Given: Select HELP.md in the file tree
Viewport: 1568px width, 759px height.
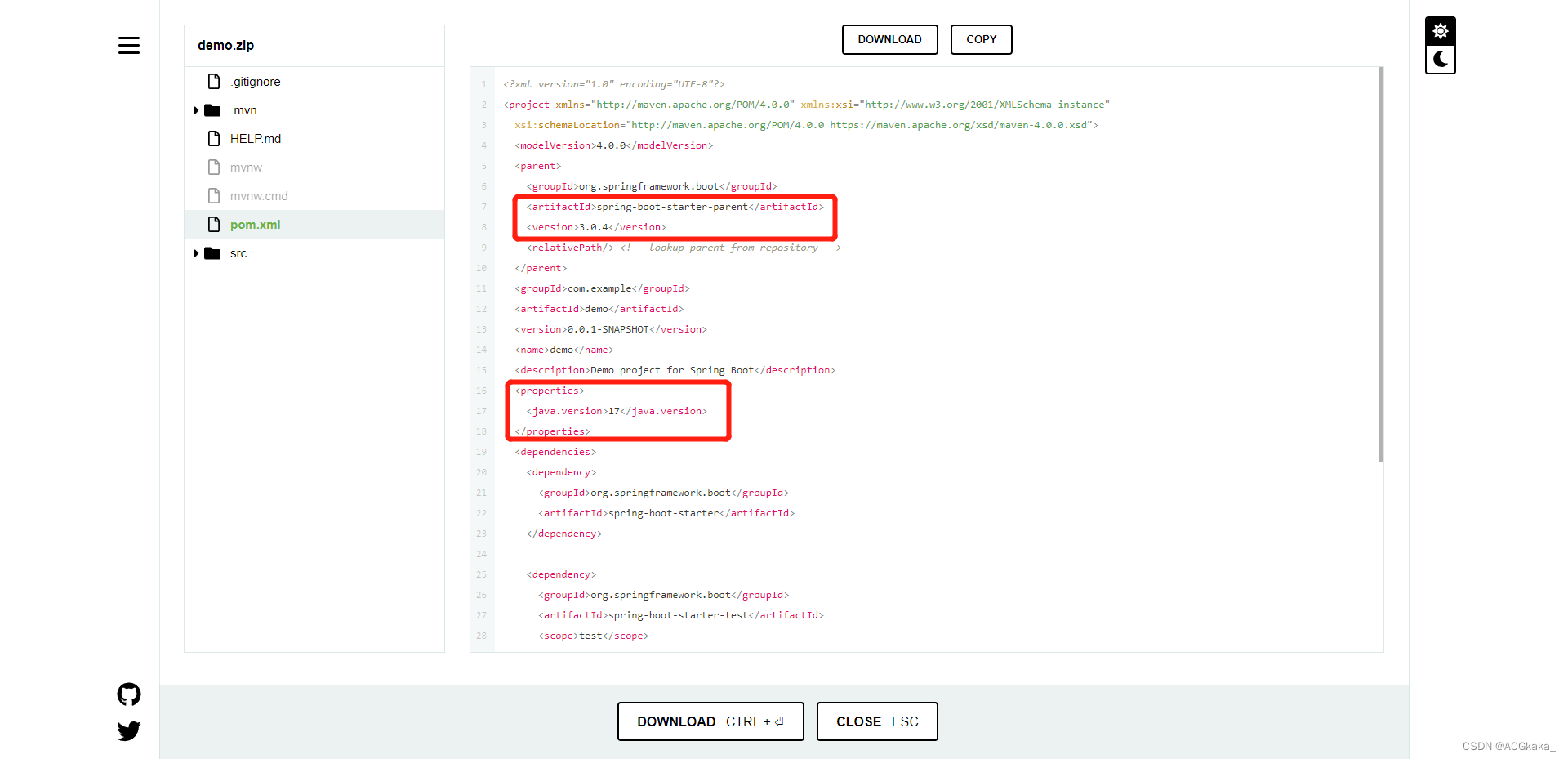Looking at the screenshot, I should pos(254,138).
